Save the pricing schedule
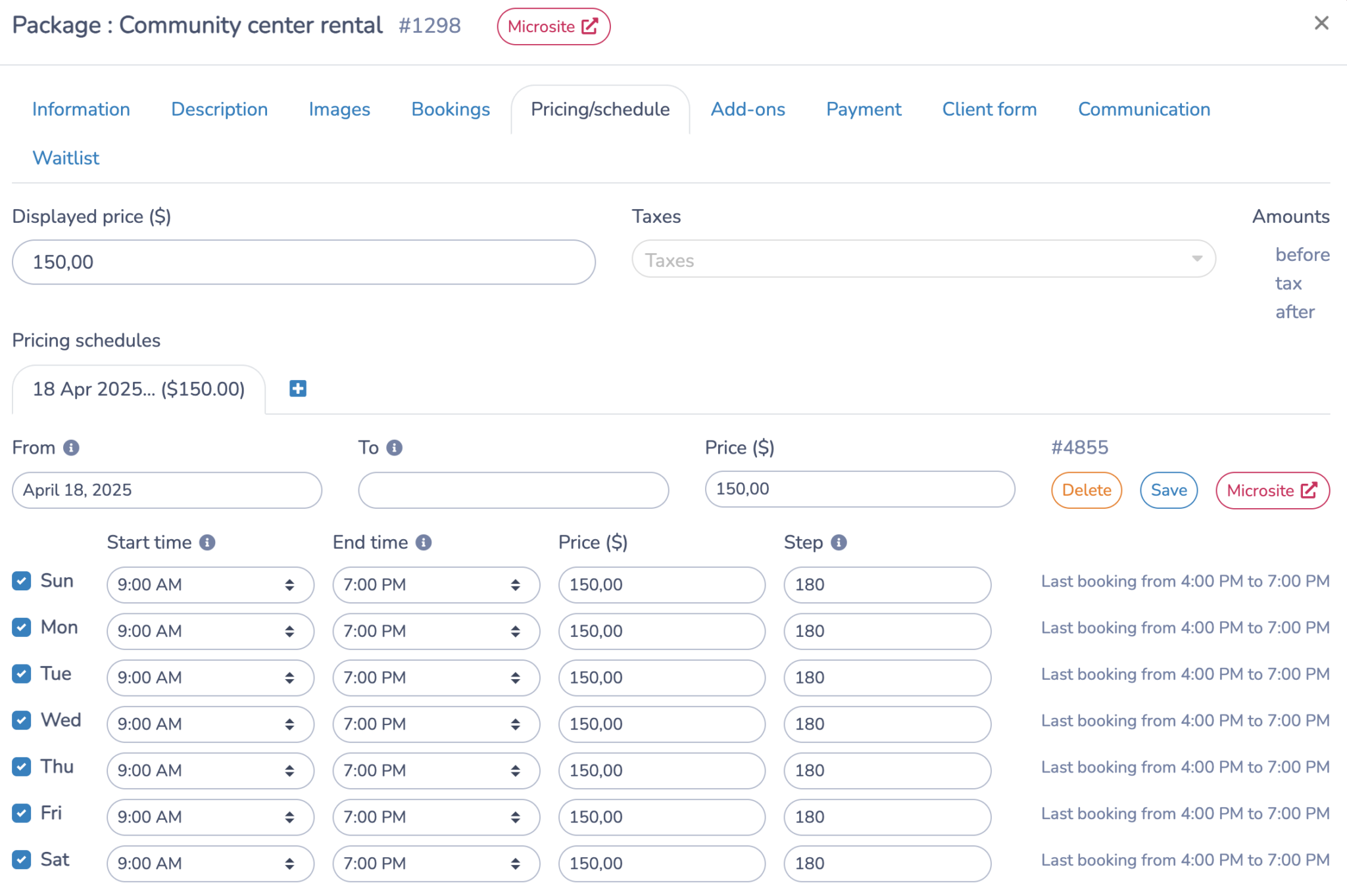Viewport: 1347px width, 896px height. 1169,490
